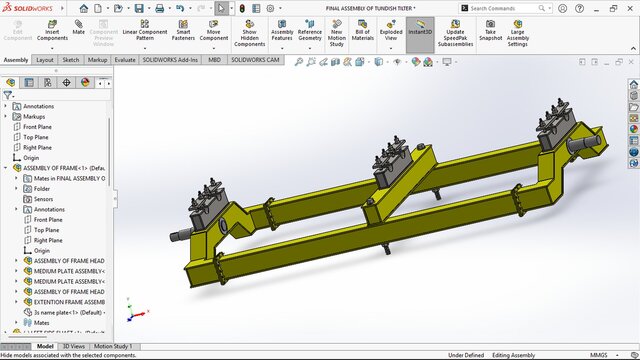The width and height of the screenshot is (640, 360).
Task: Click Show Hidden Components
Action: point(249,33)
